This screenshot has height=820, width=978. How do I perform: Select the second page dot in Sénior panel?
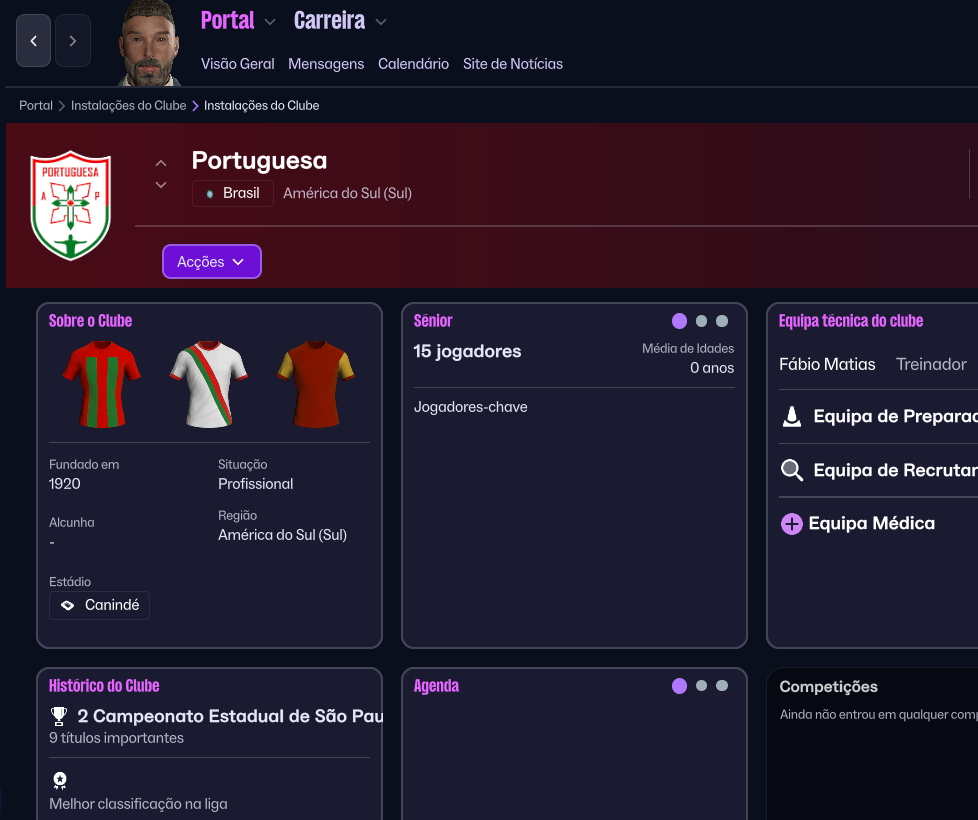(x=701, y=321)
